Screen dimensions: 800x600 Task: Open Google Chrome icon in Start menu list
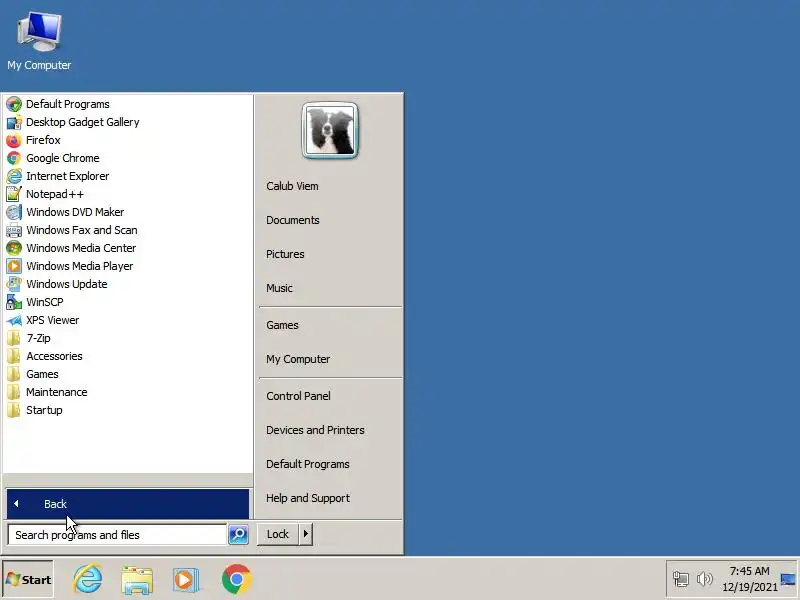(14, 158)
